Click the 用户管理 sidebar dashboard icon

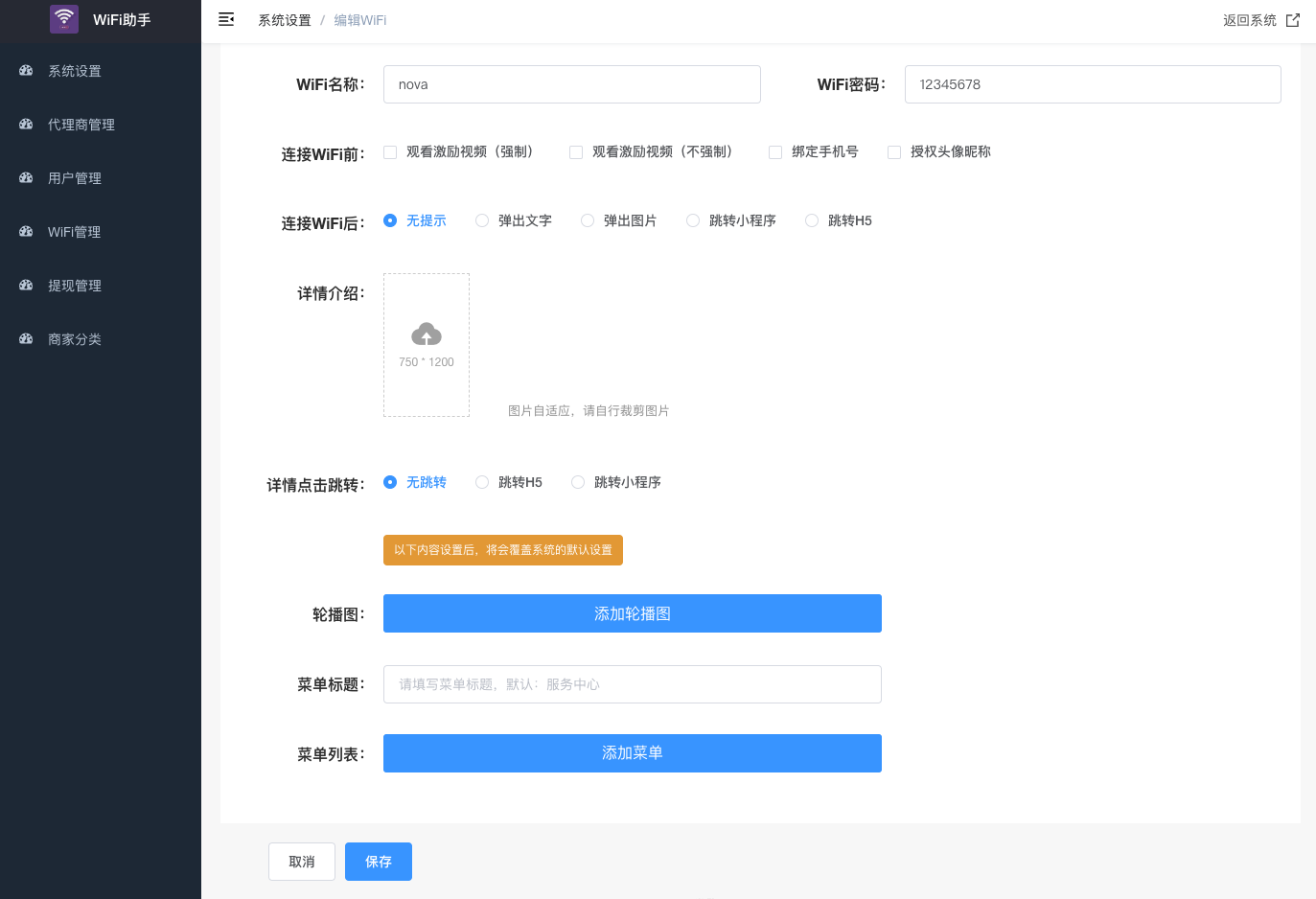tap(26, 178)
